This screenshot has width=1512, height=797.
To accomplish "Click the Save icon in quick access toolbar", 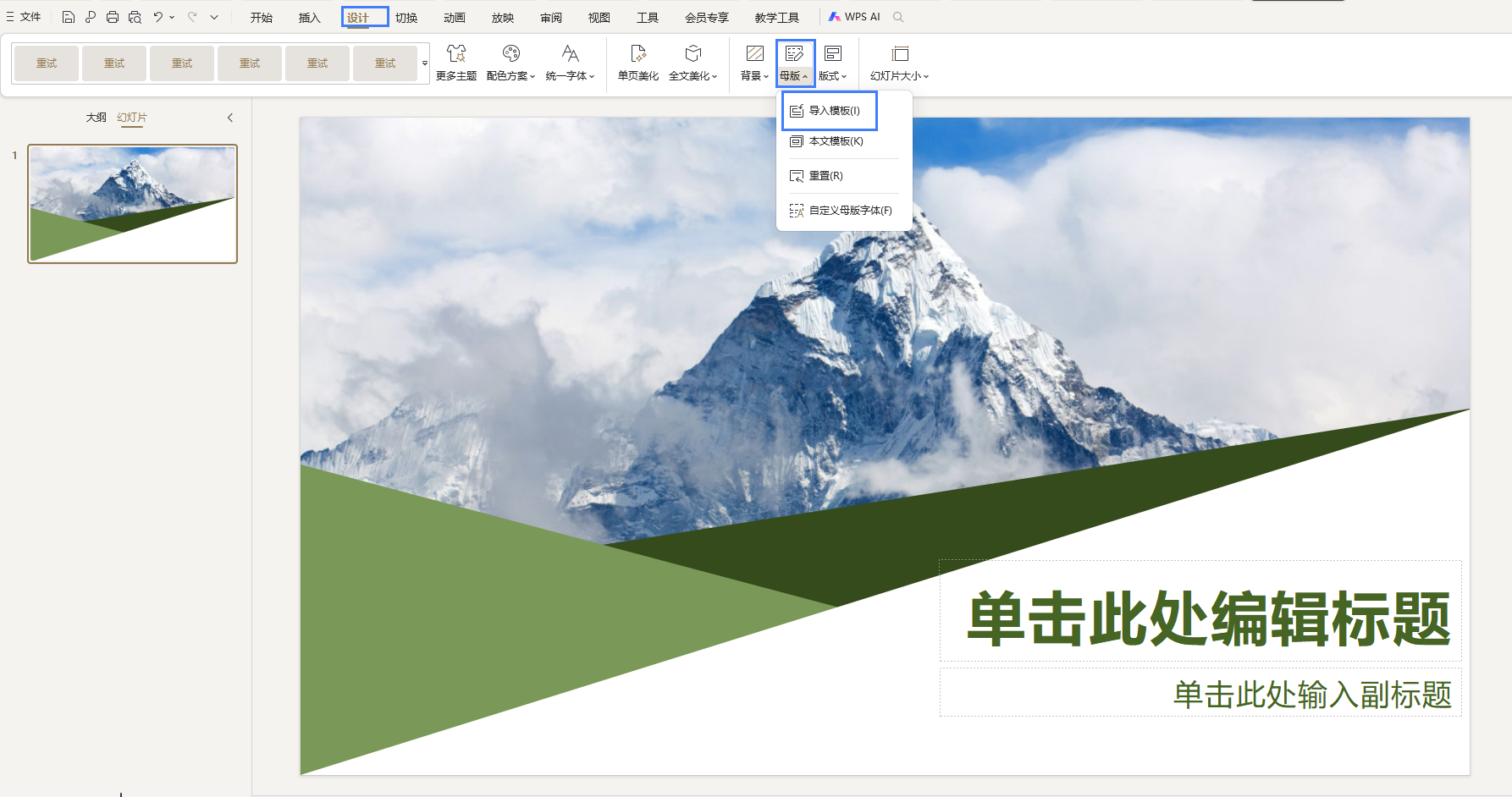I will pos(69,17).
